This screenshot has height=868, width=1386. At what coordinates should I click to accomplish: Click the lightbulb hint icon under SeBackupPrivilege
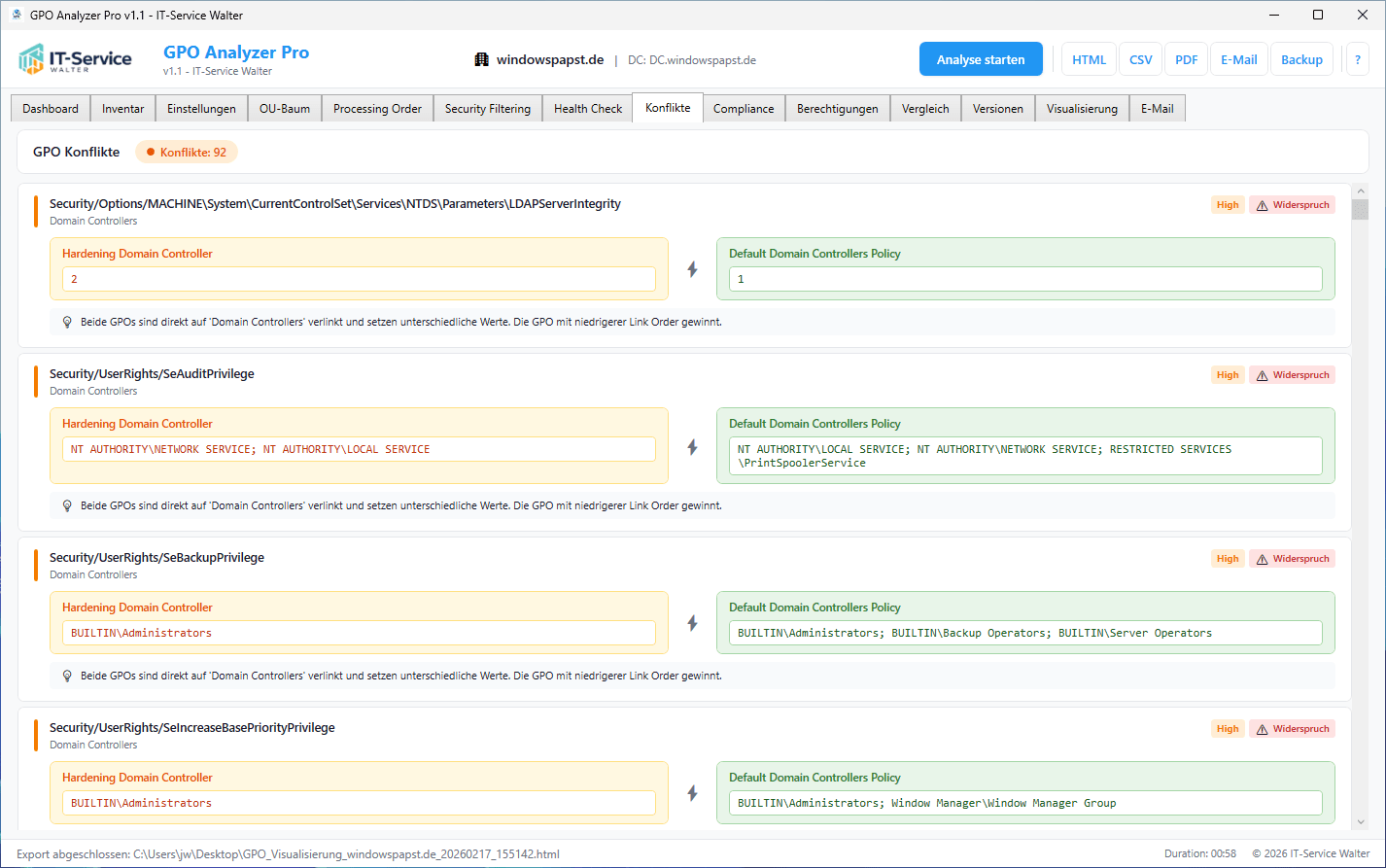[67, 676]
